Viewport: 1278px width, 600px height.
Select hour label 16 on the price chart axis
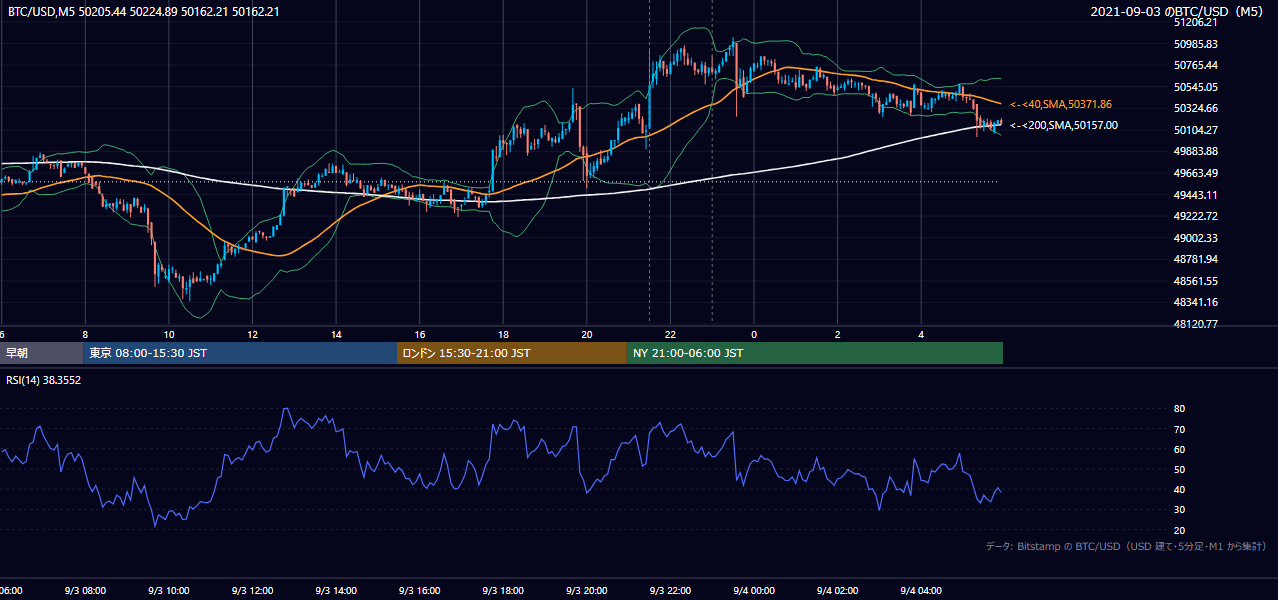click(420, 334)
